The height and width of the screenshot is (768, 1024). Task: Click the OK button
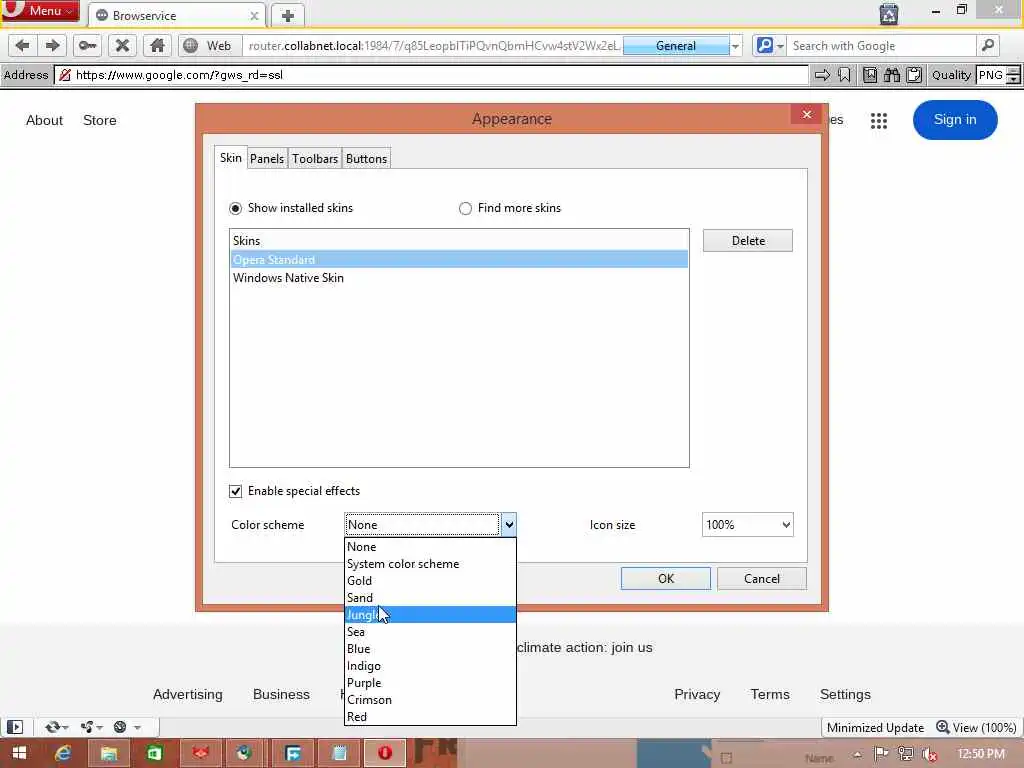(x=665, y=579)
